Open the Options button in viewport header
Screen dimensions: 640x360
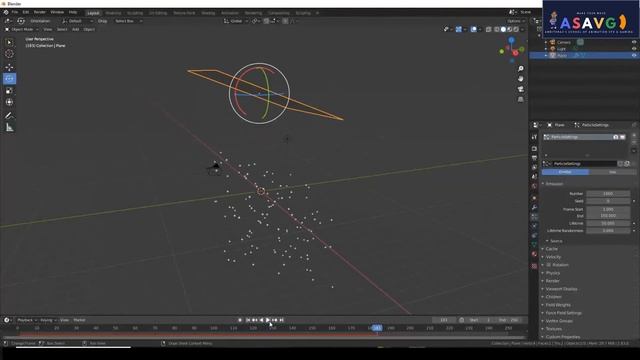tap(515, 21)
